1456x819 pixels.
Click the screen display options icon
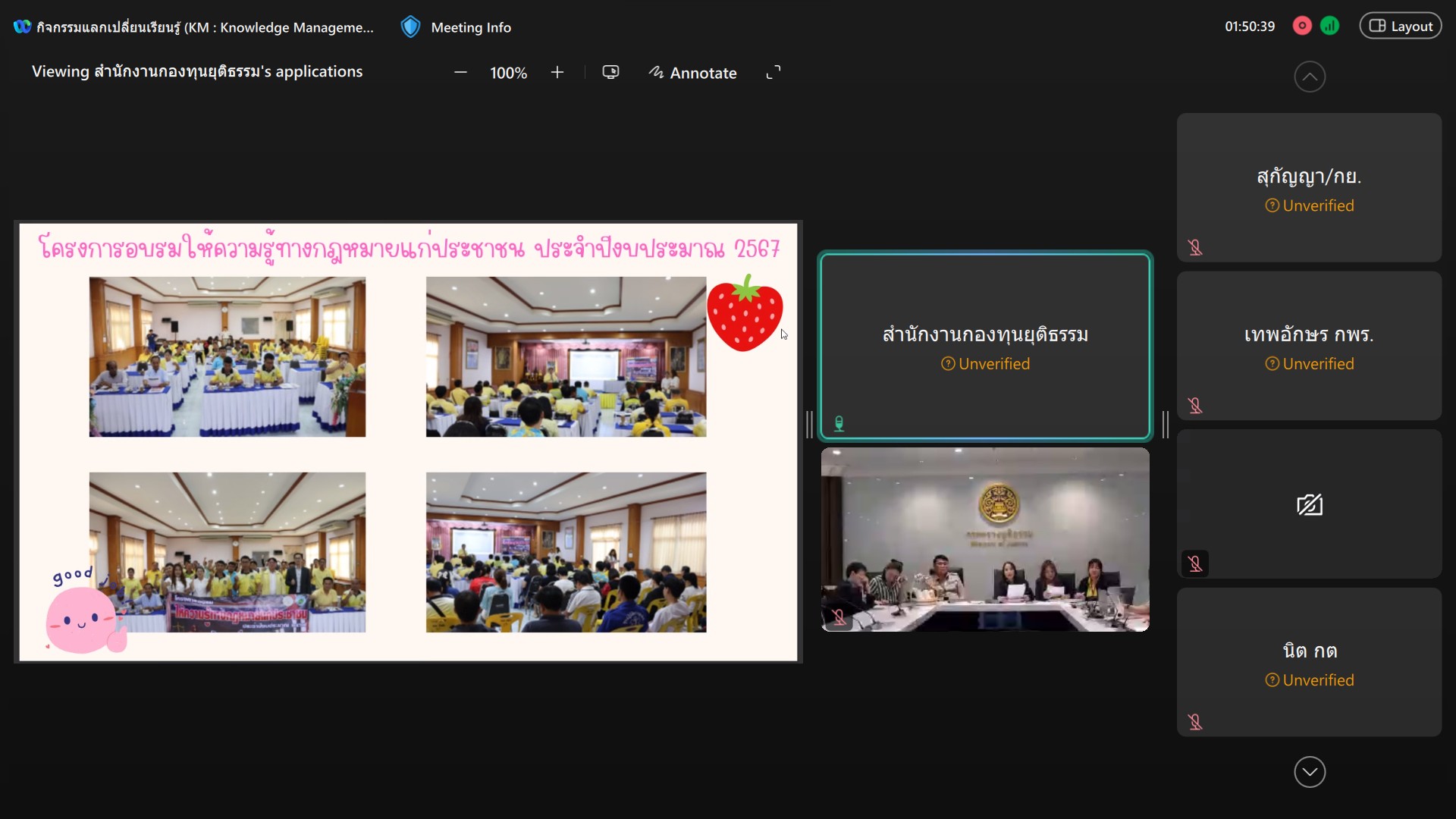click(610, 73)
